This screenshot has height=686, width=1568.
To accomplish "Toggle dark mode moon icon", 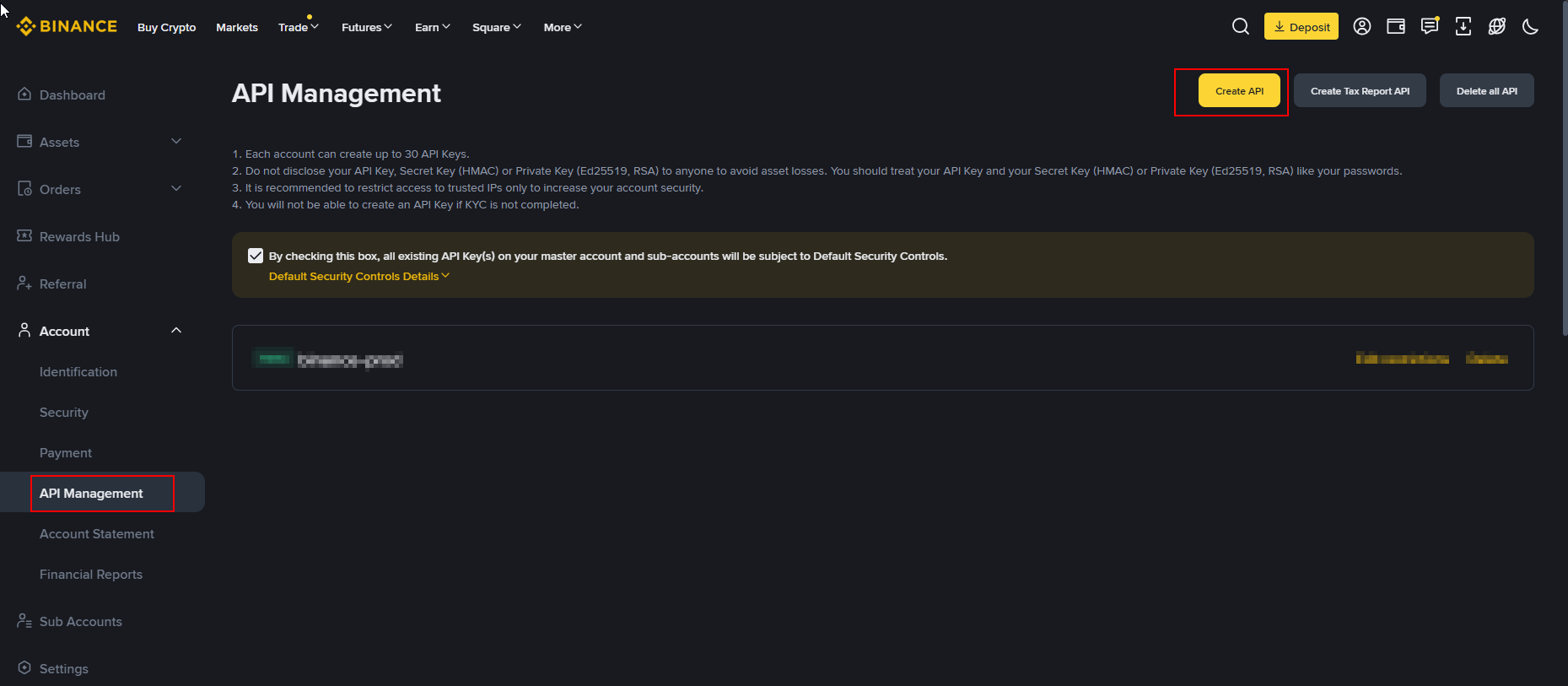I will (1530, 27).
